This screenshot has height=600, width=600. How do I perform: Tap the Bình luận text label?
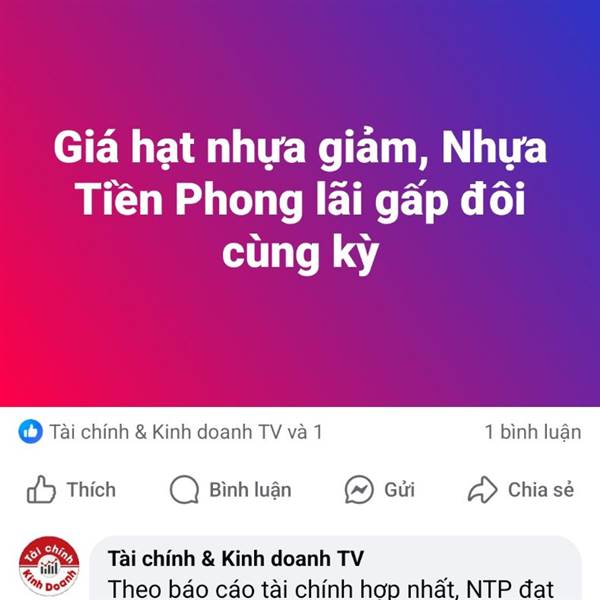pos(250,490)
